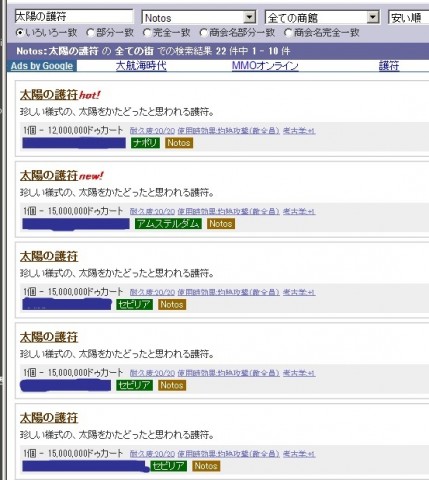This screenshot has height=480, width=429.
Task: Open the 太陽の護符 listing marked hot!
Action: click(x=49, y=95)
